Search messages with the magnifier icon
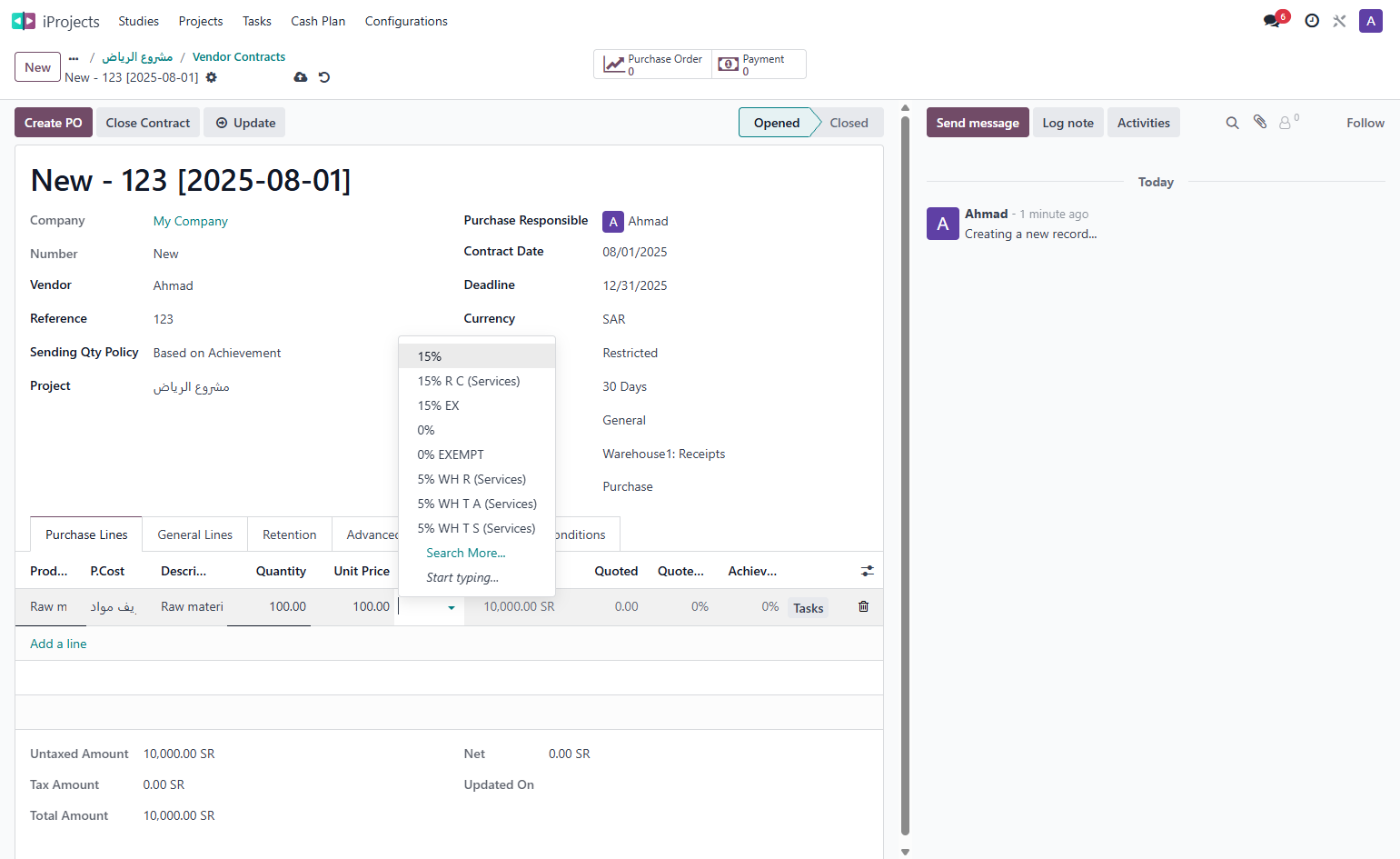The height and width of the screenshot is (859, 1400). click(x=1232, y=123)
